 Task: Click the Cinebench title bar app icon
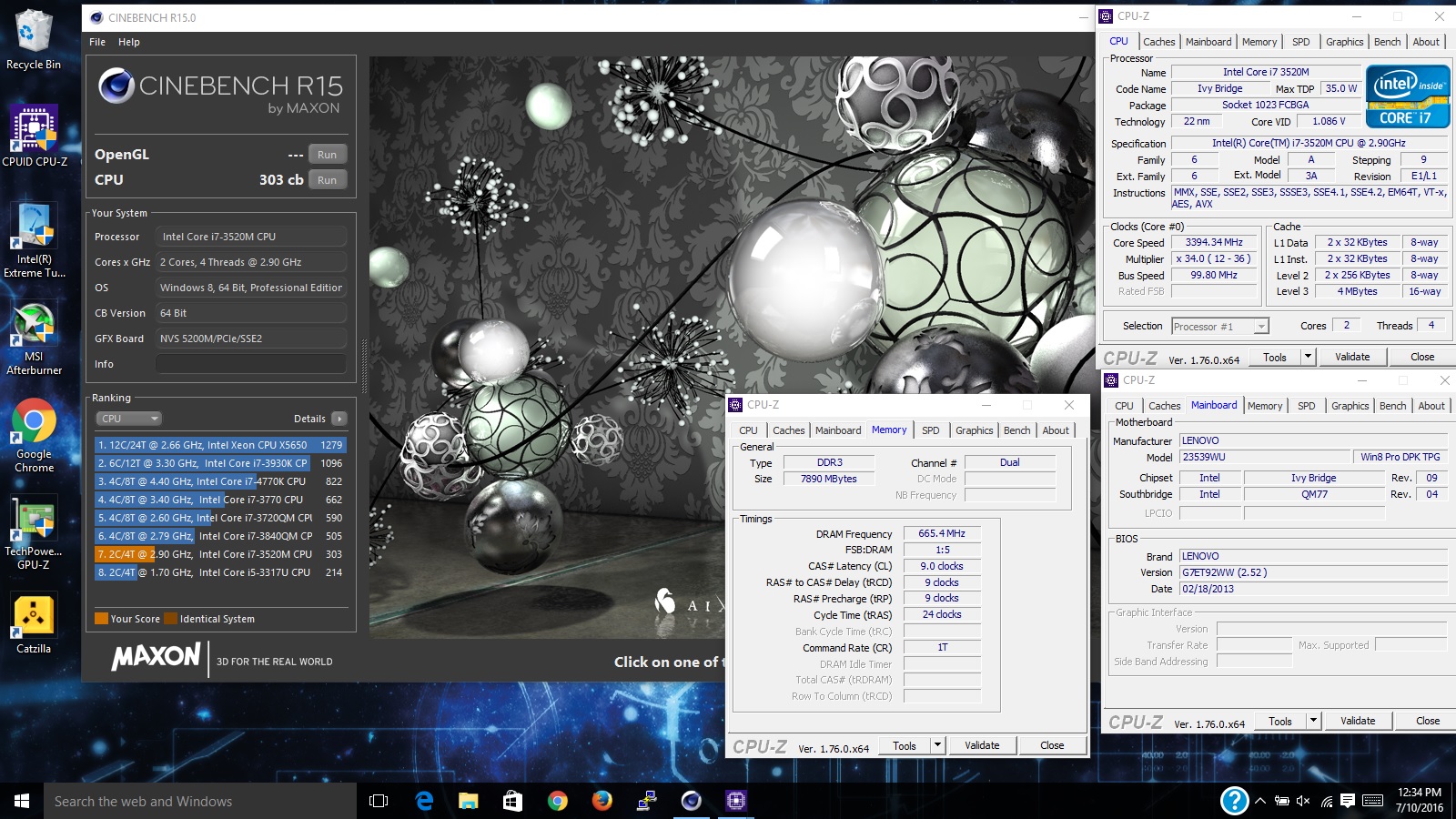pos(96,17)
